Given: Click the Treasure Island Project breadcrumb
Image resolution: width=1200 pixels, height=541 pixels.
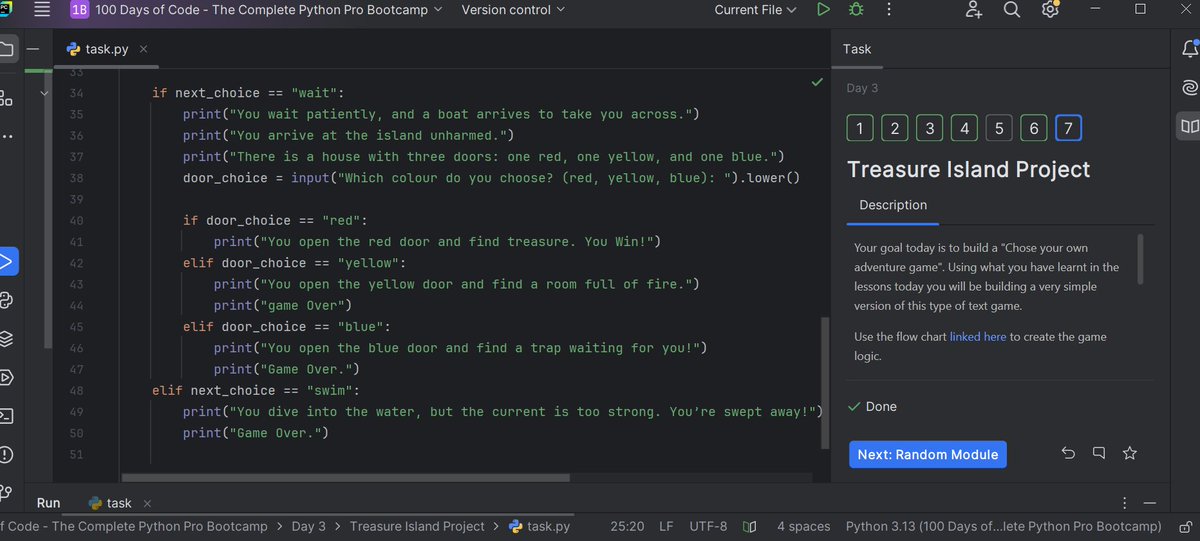Looking at the screenshot, I should [x=417, y=526].
